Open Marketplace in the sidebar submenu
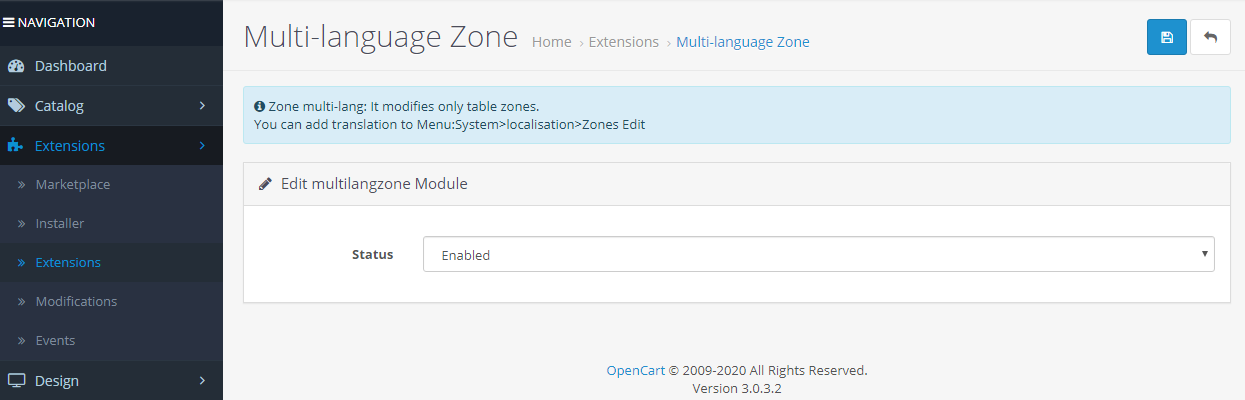 73,185
